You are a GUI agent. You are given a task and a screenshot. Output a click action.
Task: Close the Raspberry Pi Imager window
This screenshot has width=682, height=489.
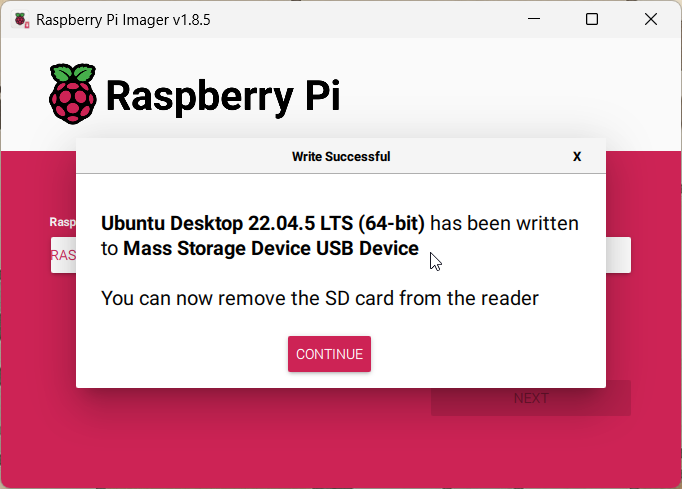[651, 19]
